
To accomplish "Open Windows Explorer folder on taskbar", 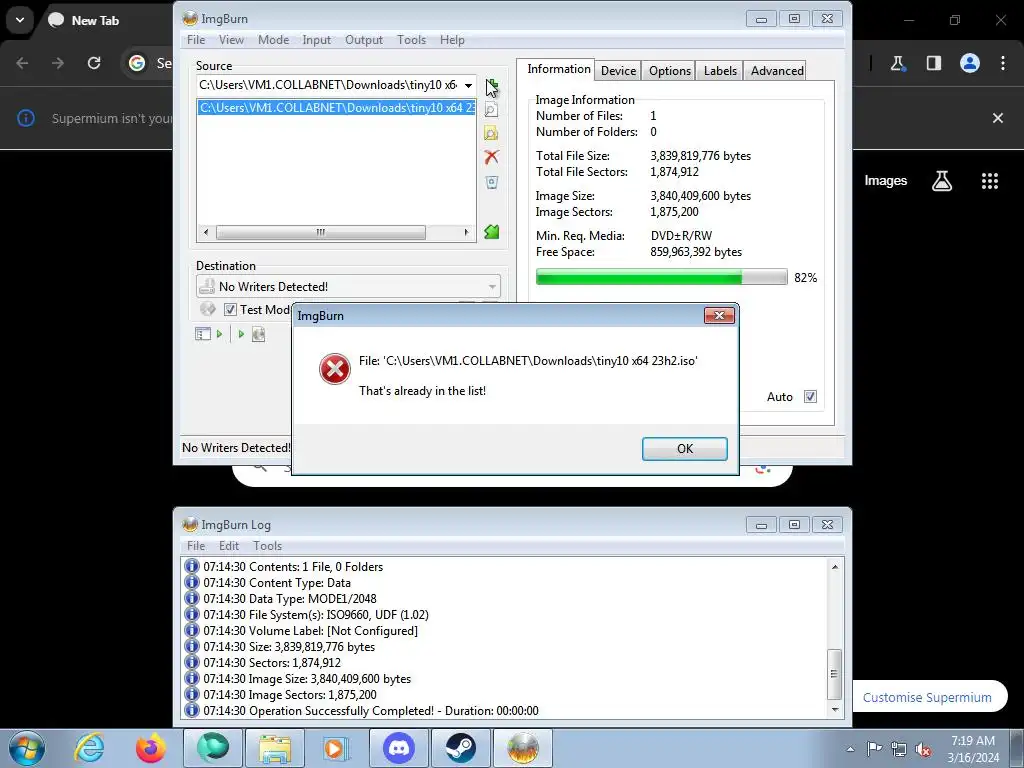I will tap(275, 748).
